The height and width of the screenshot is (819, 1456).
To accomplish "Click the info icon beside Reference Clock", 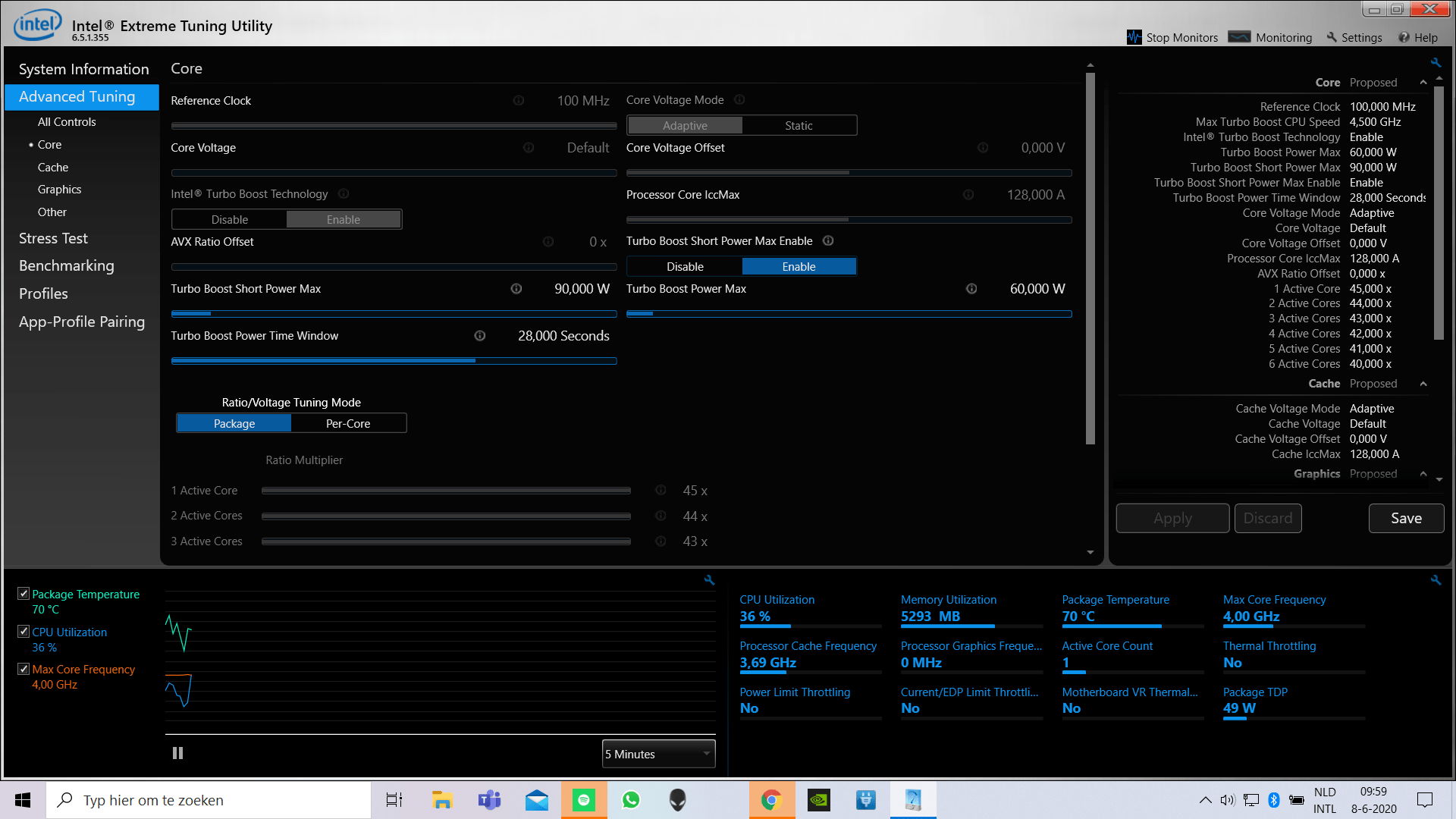I will 519,100.
